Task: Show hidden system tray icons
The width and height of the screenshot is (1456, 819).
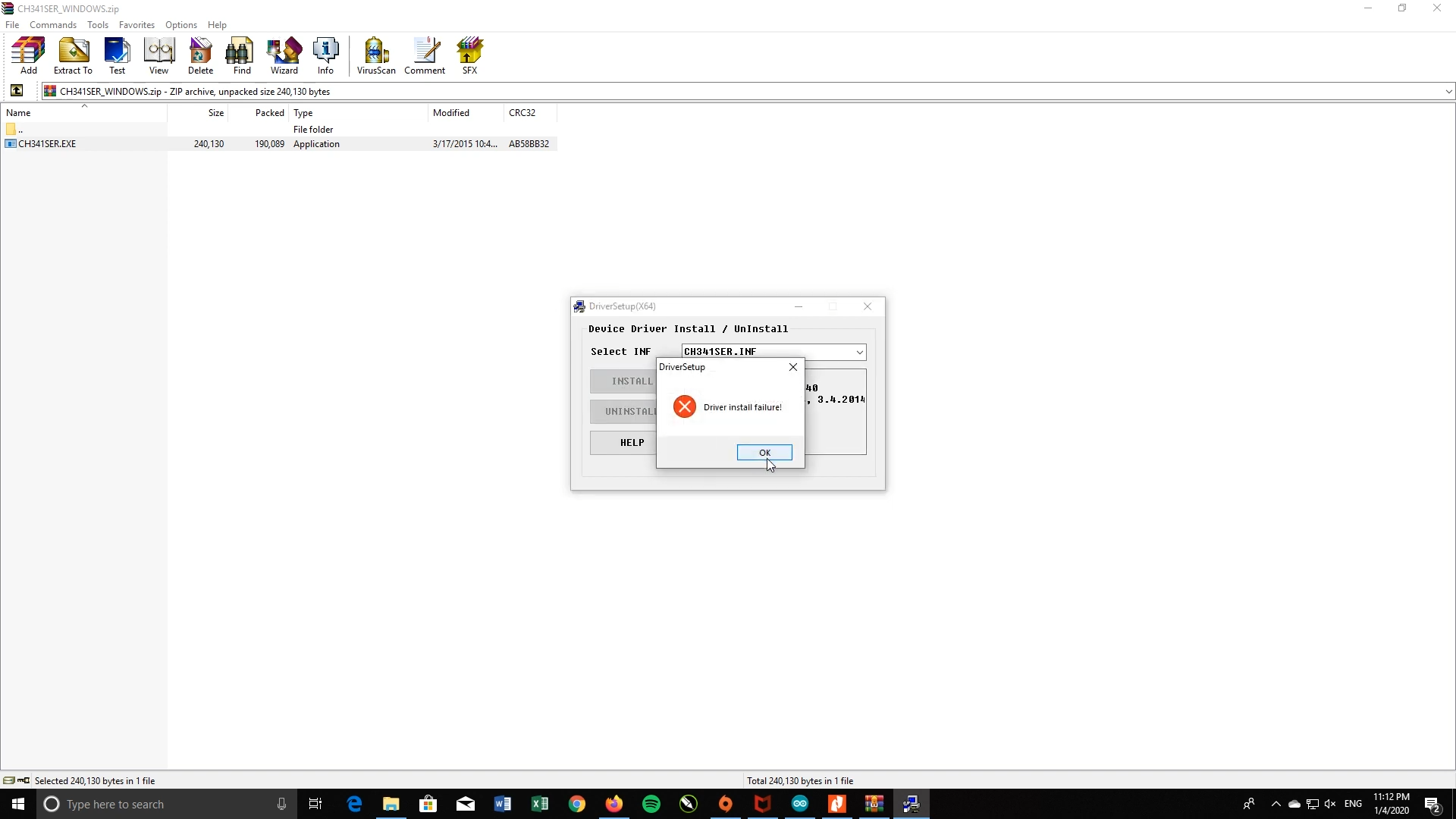Action: (x=1276, y=804)
